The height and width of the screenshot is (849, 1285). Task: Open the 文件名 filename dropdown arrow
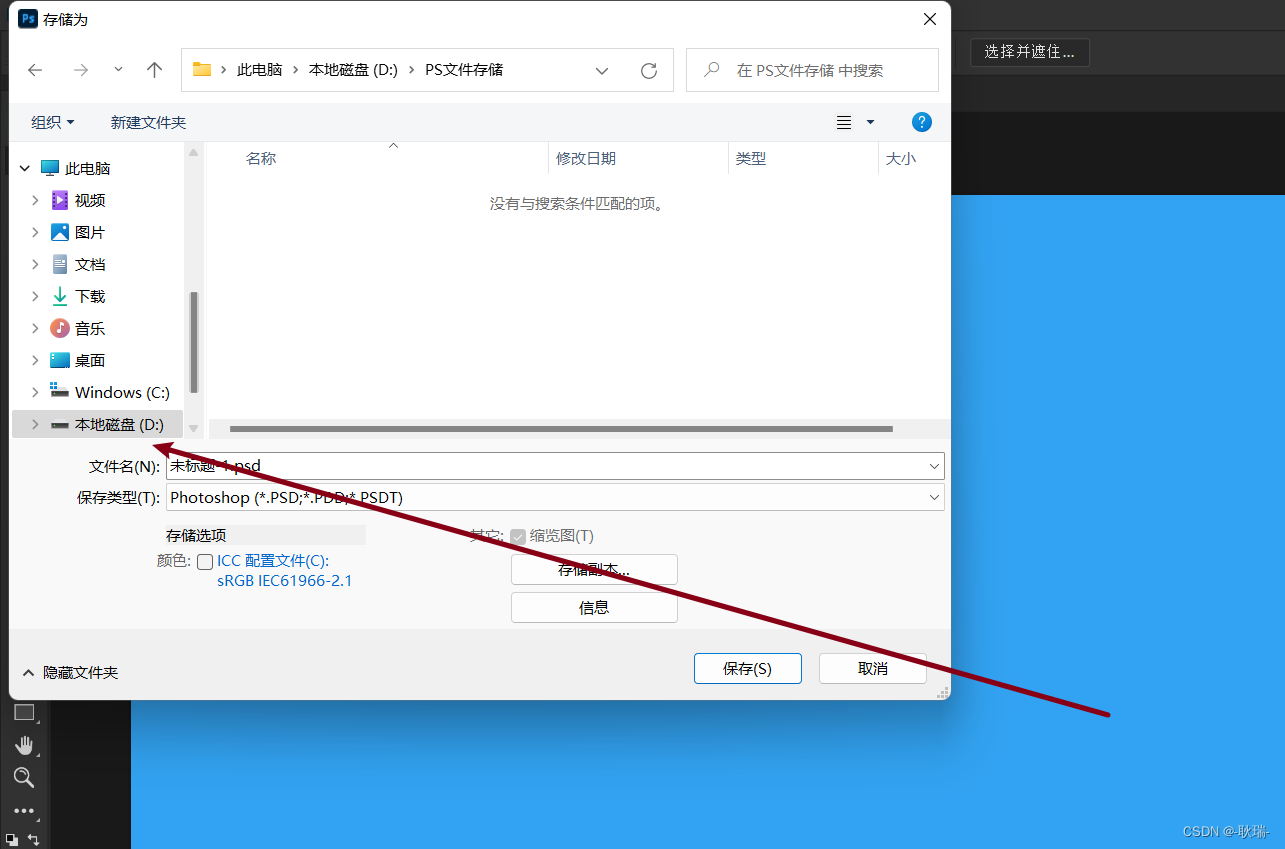tap(934, 466)
